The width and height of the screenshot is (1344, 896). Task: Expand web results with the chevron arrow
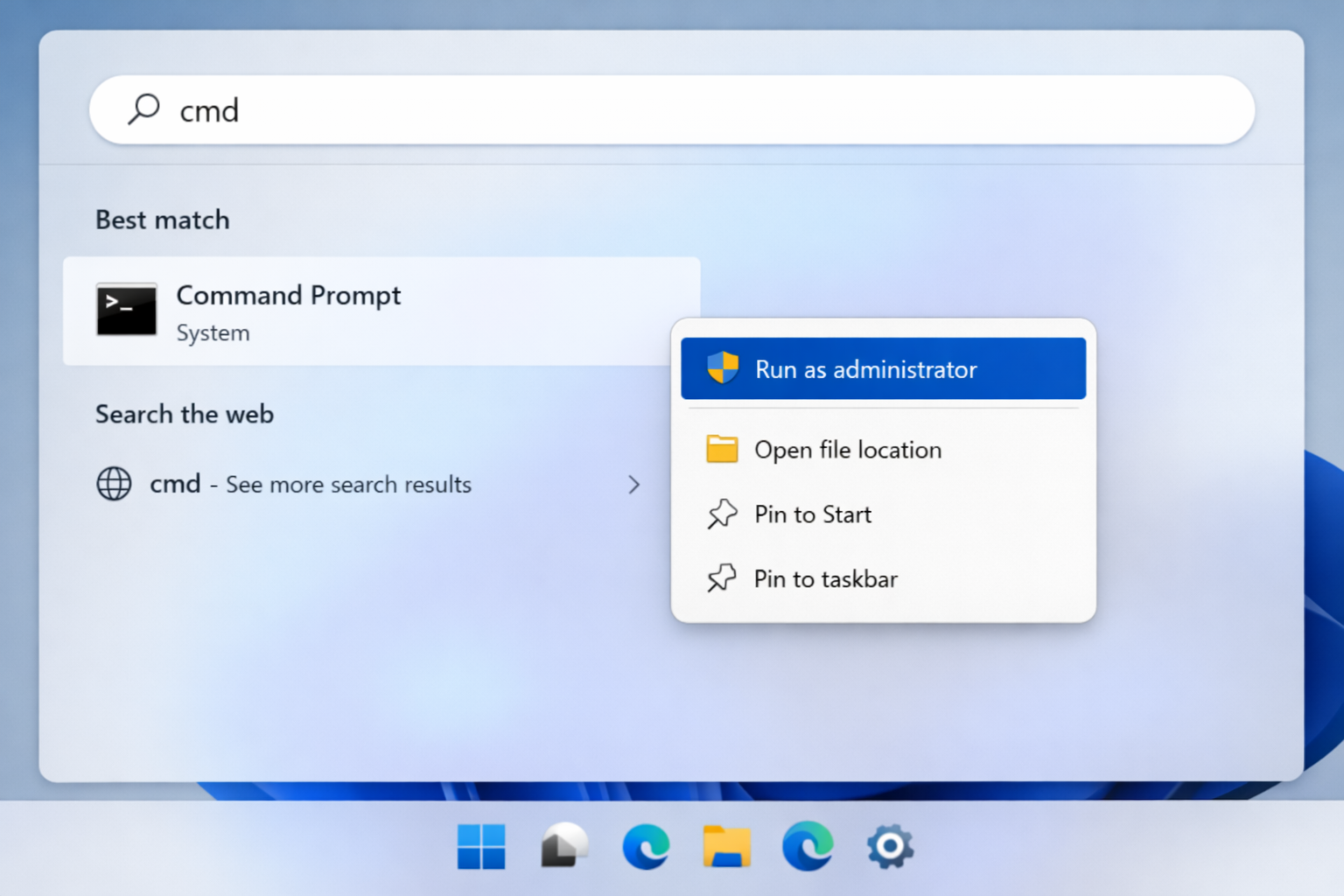click(634, 485)
